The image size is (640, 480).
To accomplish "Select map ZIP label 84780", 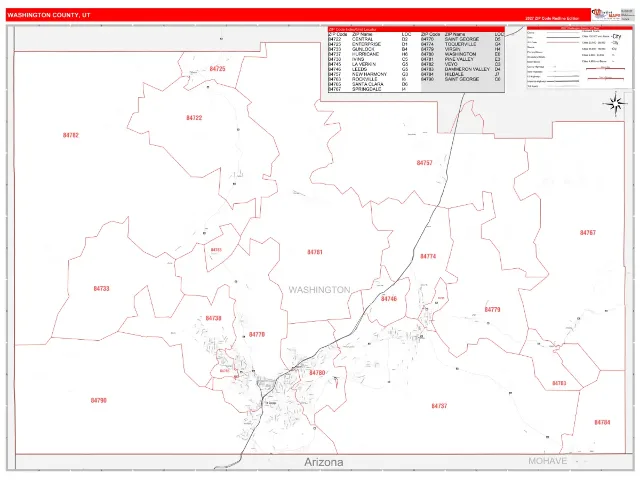I will [317, 373].
